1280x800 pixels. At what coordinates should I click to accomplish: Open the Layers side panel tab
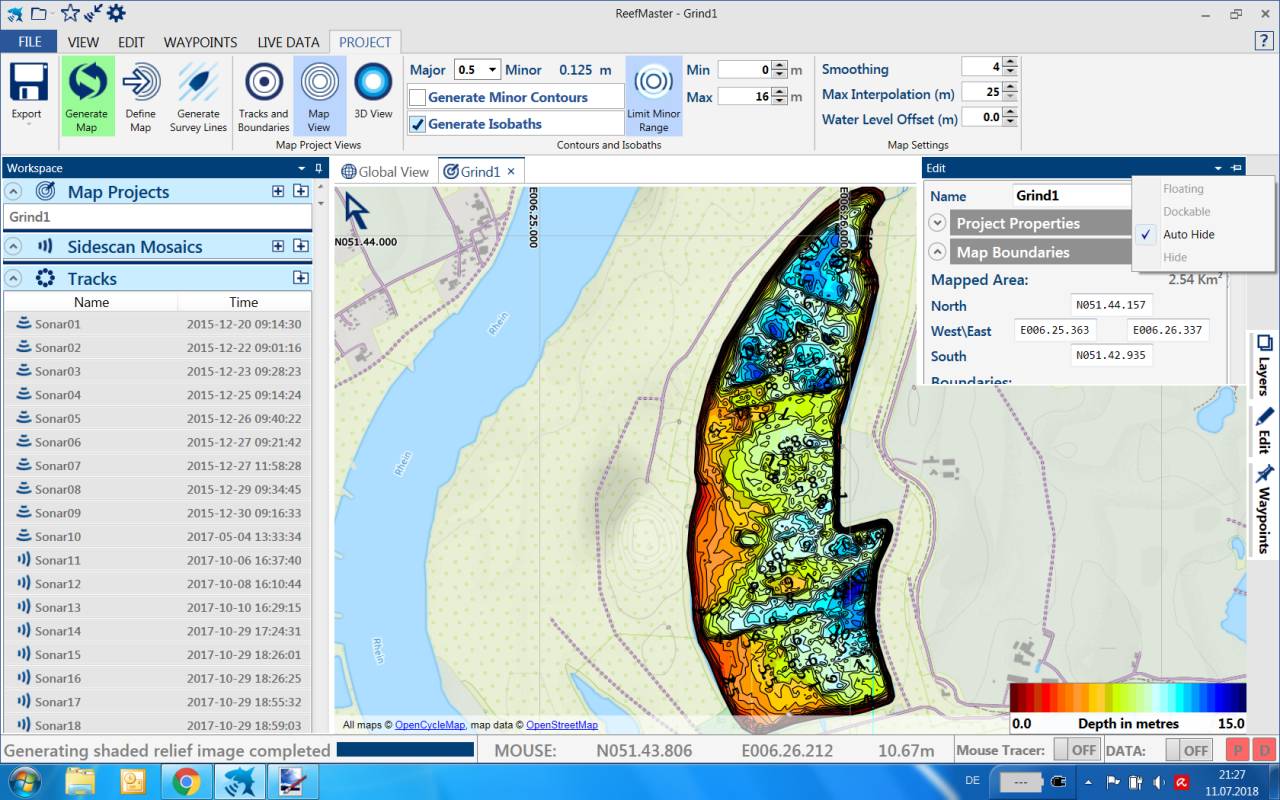point(1263,365)
